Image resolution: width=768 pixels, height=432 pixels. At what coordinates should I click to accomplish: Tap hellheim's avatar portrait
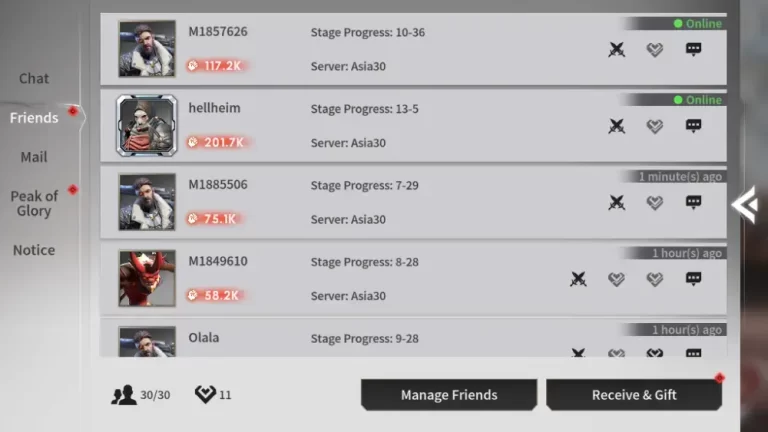147,126
